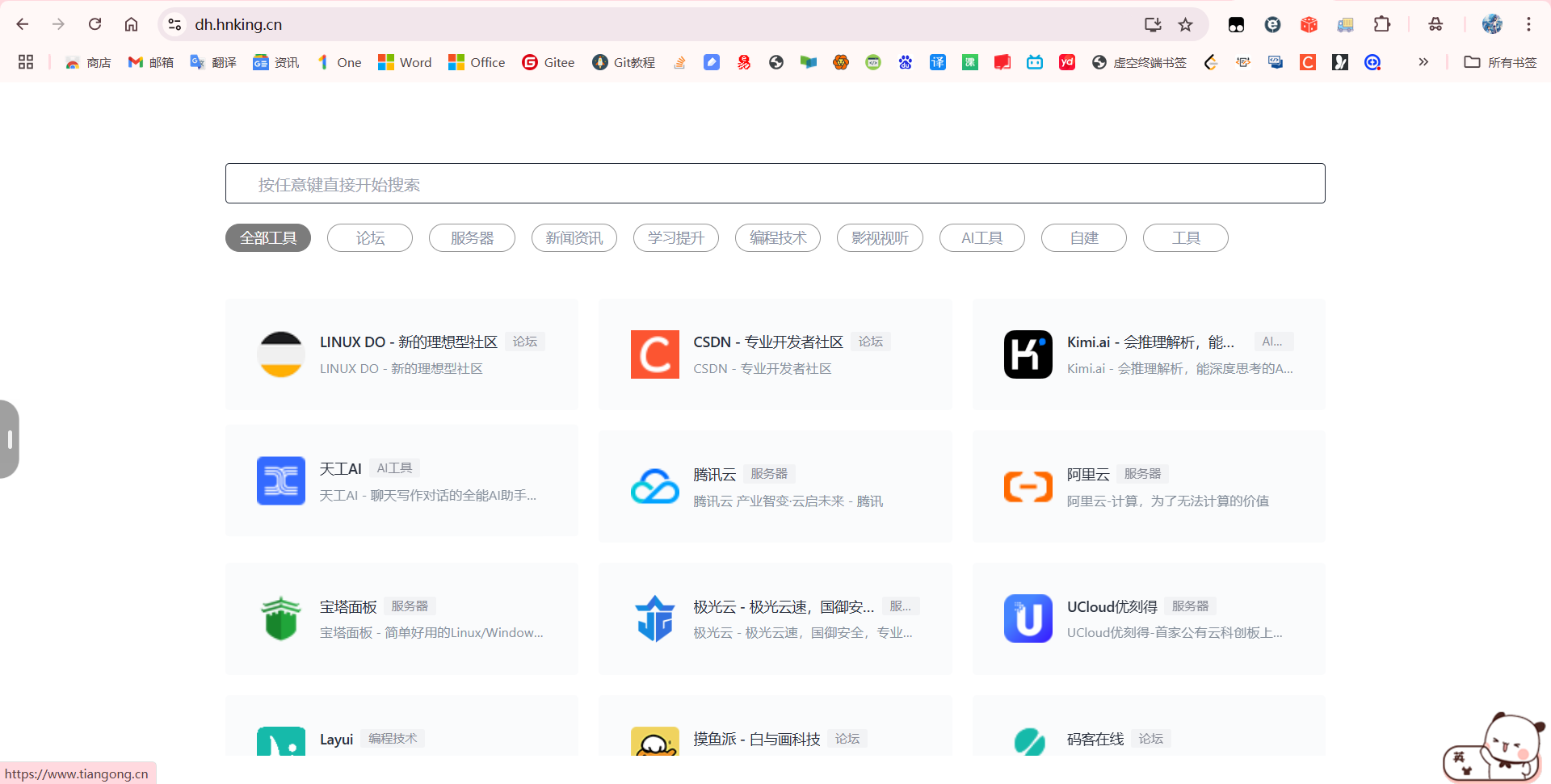Click the 论坛 tag on CSDN card
The height and width of the screenshot is (784, 1551).
tap(871, 342)
